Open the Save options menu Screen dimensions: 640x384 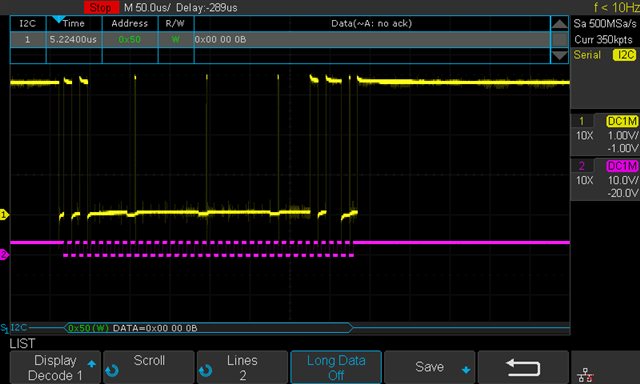point(429,367)
